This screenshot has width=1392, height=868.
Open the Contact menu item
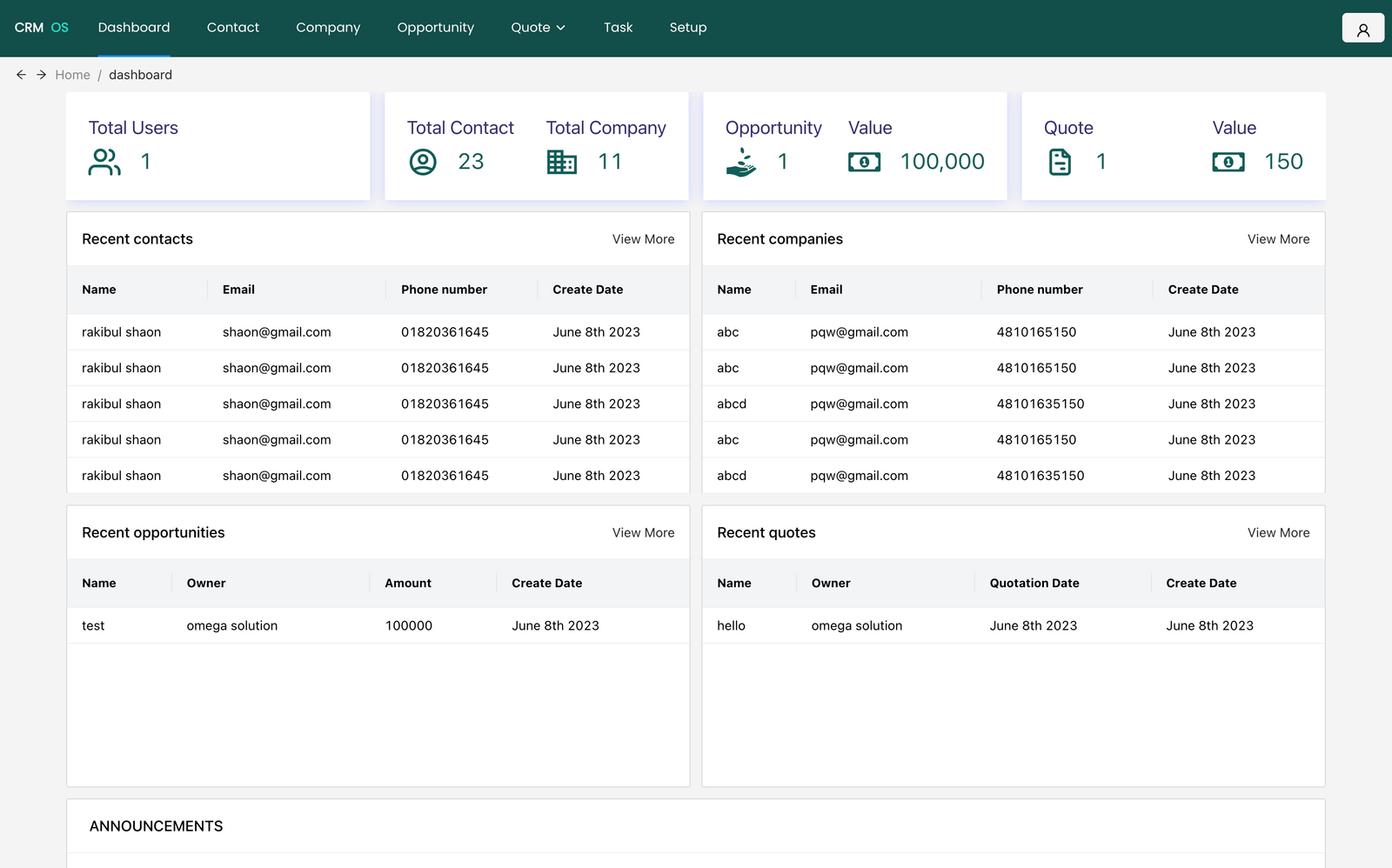click(232, 28)
